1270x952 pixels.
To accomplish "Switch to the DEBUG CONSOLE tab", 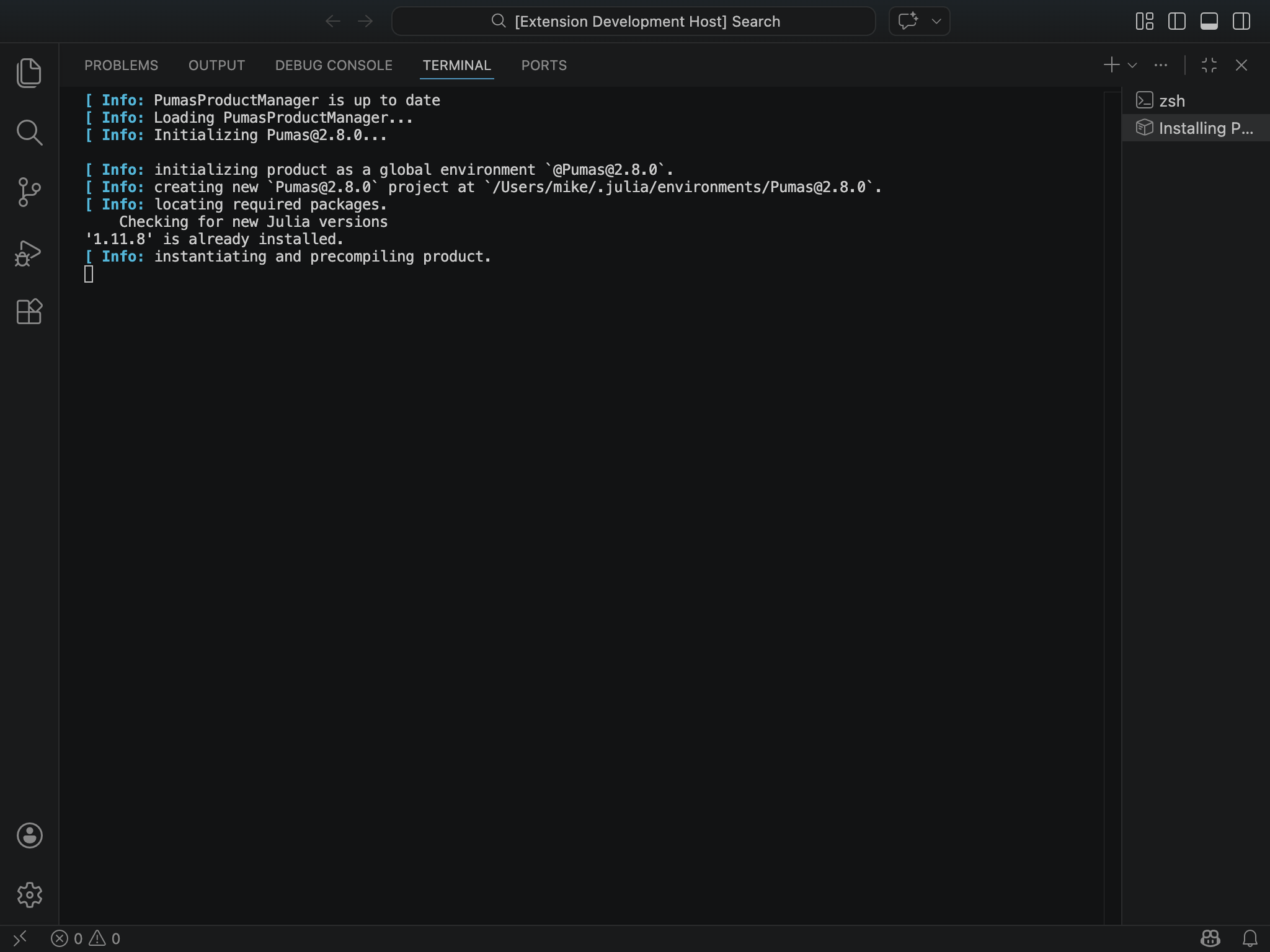I will click(x=334, y=65).
